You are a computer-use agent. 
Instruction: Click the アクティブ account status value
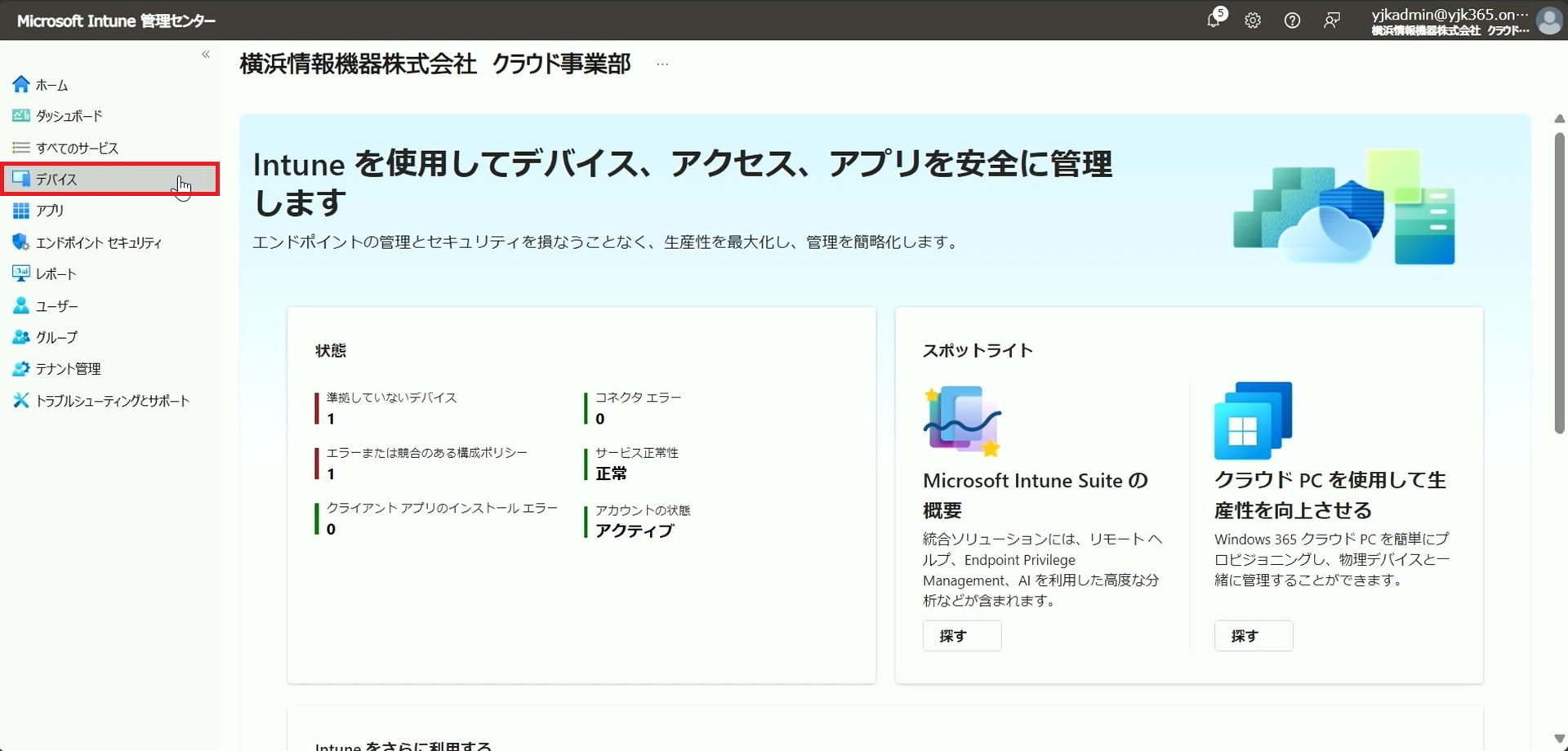tap(635, 531)
